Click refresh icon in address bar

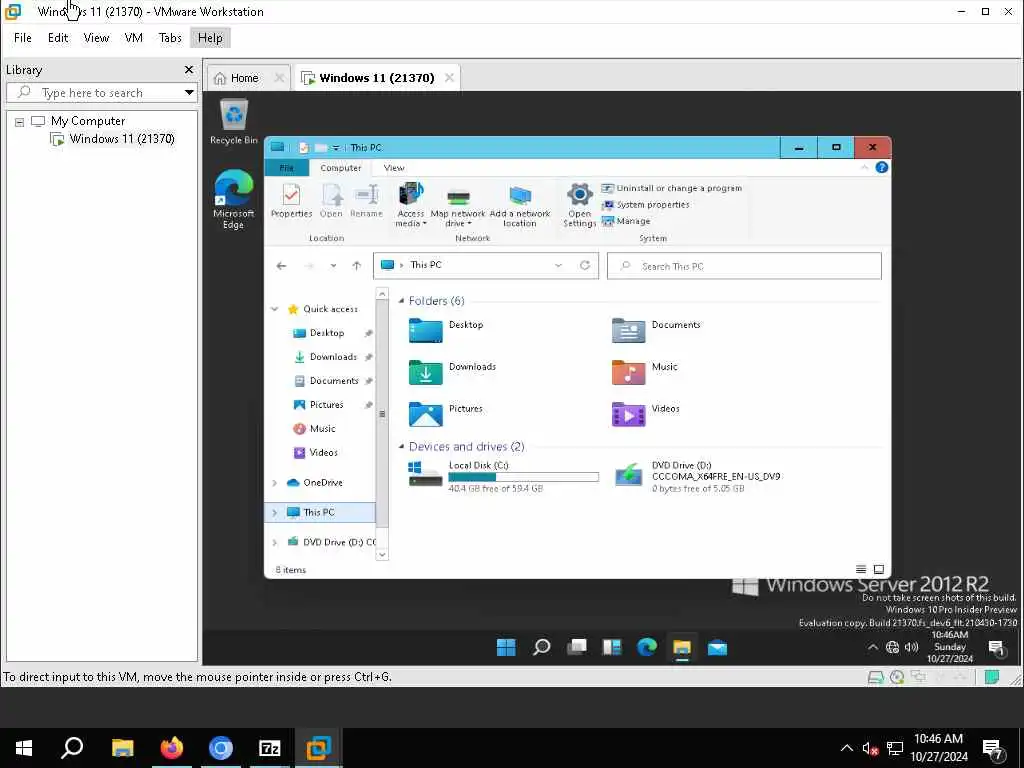[x=585, y=265]
